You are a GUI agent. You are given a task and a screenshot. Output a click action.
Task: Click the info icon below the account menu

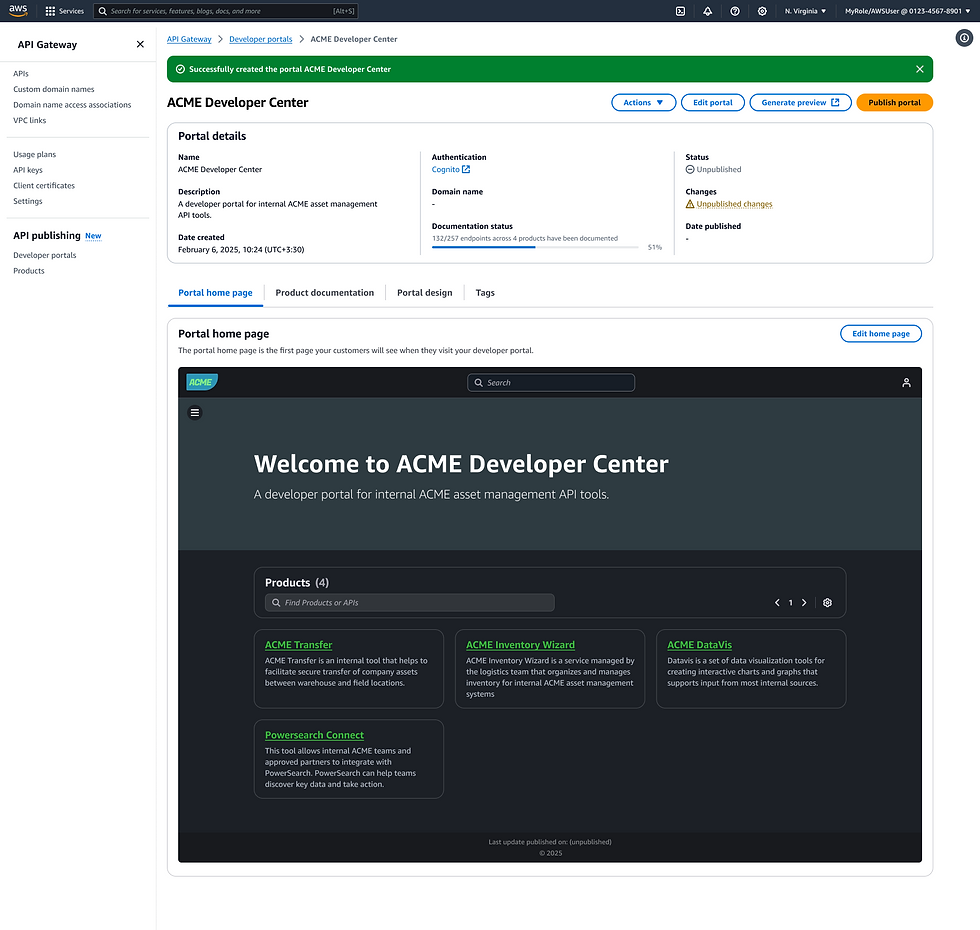[x=965, y=38]
